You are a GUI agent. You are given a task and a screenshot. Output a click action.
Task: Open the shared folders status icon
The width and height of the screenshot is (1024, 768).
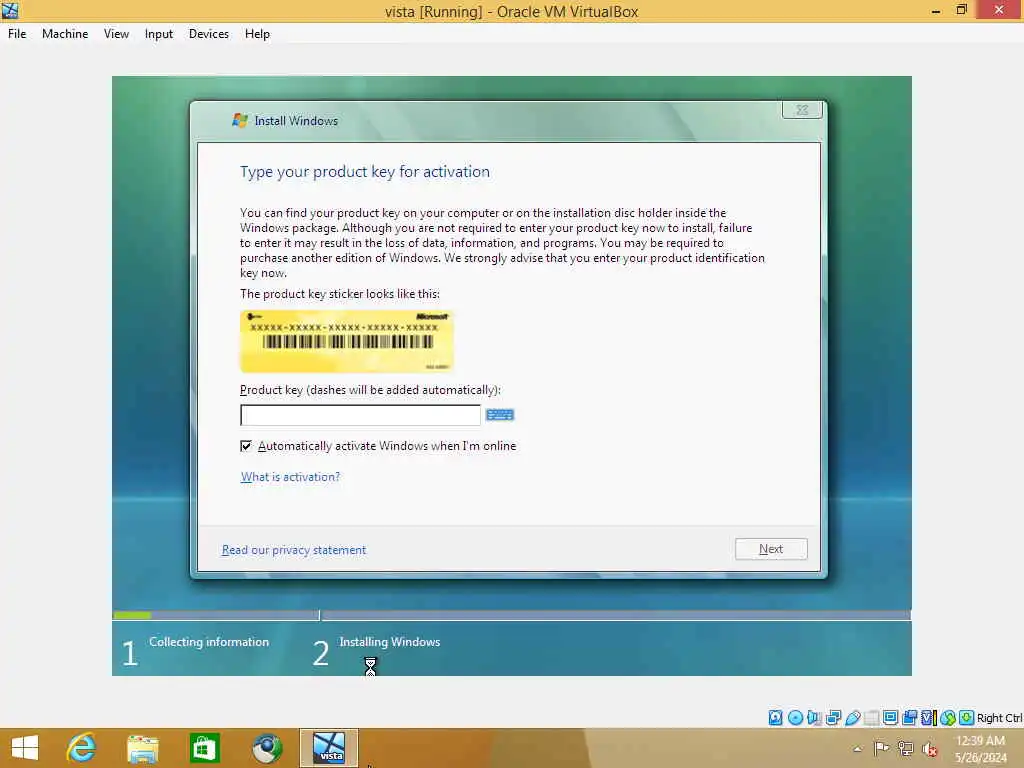[x=871, y=718]
